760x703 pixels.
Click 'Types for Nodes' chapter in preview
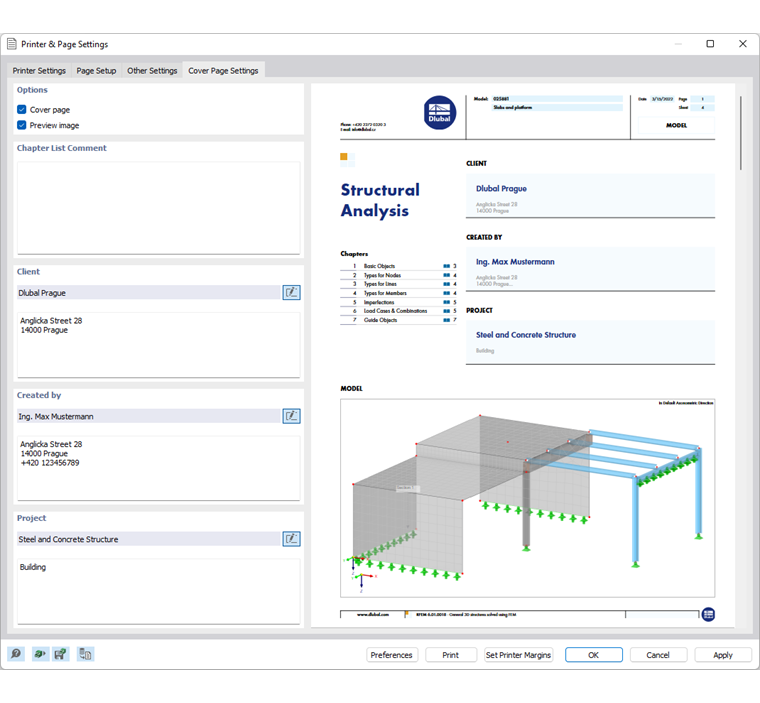[382, 275]
